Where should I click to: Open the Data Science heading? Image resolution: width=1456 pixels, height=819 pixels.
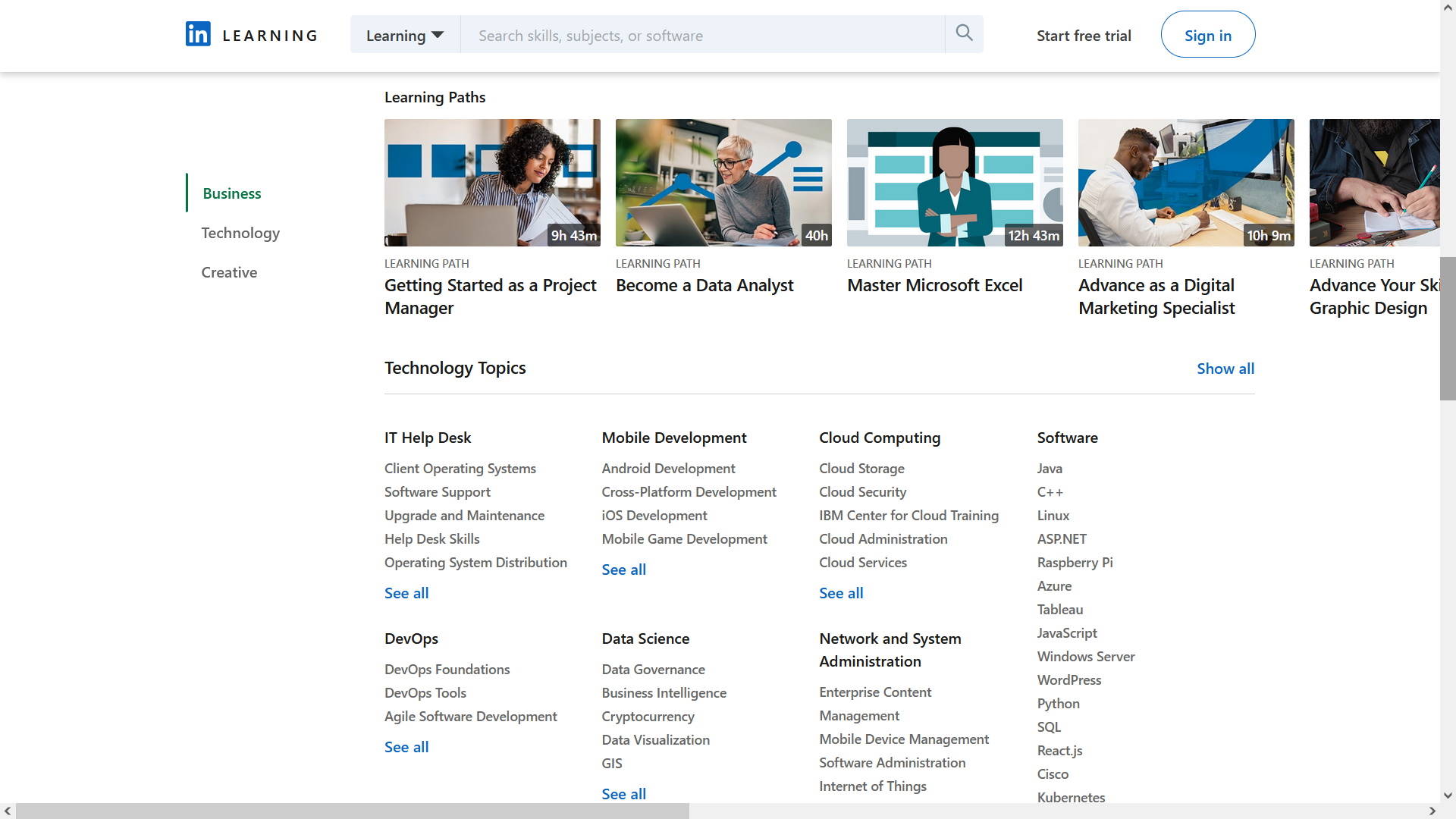click(x=645, y=639)
